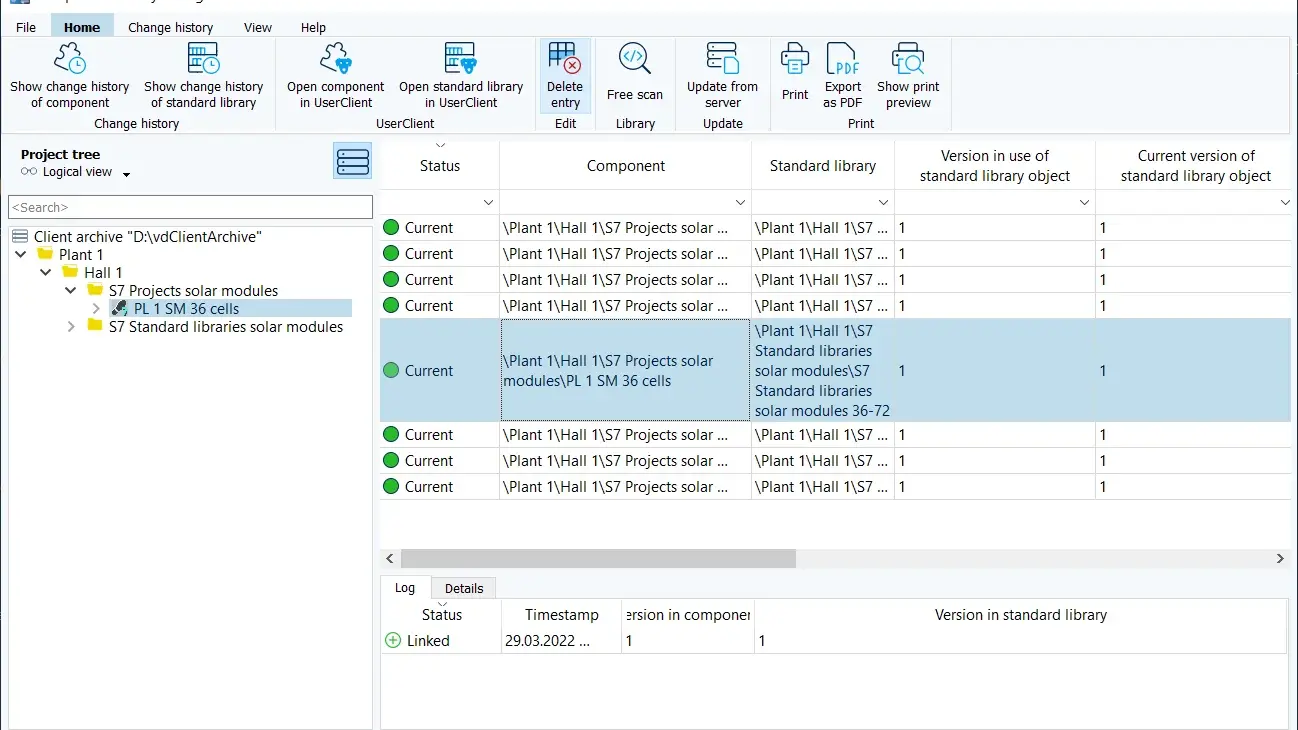The height and width of the screenshot is (730, 1298).
Task: Open the Status column filter dropdown
Action: click(488, 203)
